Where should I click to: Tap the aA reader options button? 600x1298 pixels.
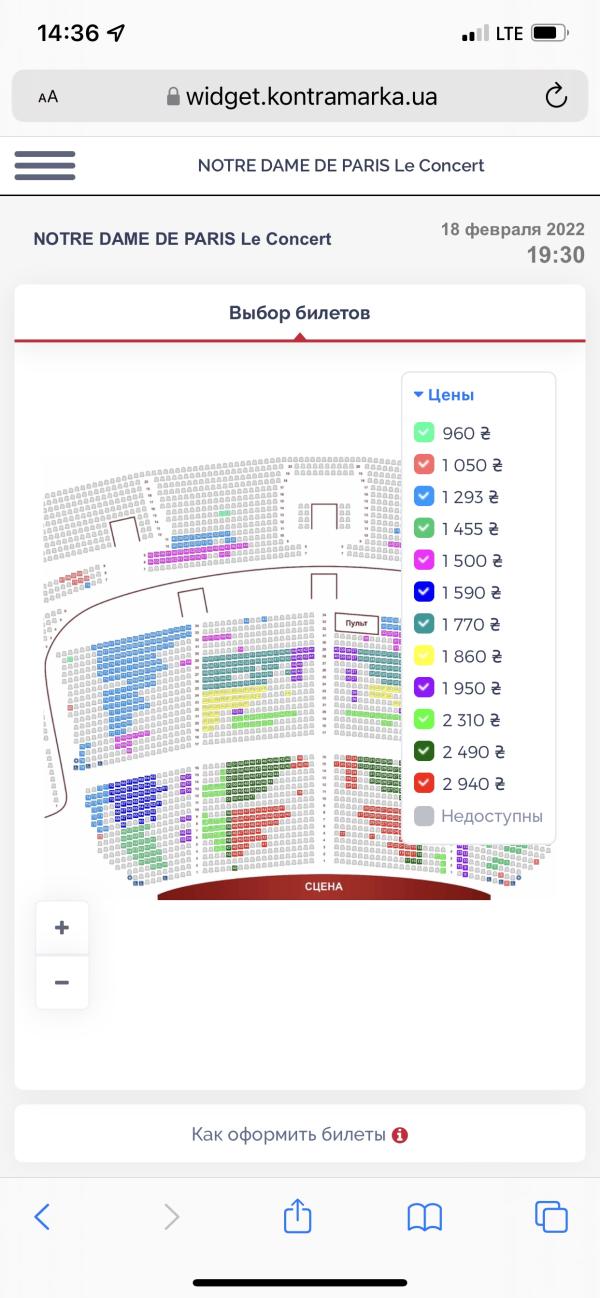(x=48, y=97)
